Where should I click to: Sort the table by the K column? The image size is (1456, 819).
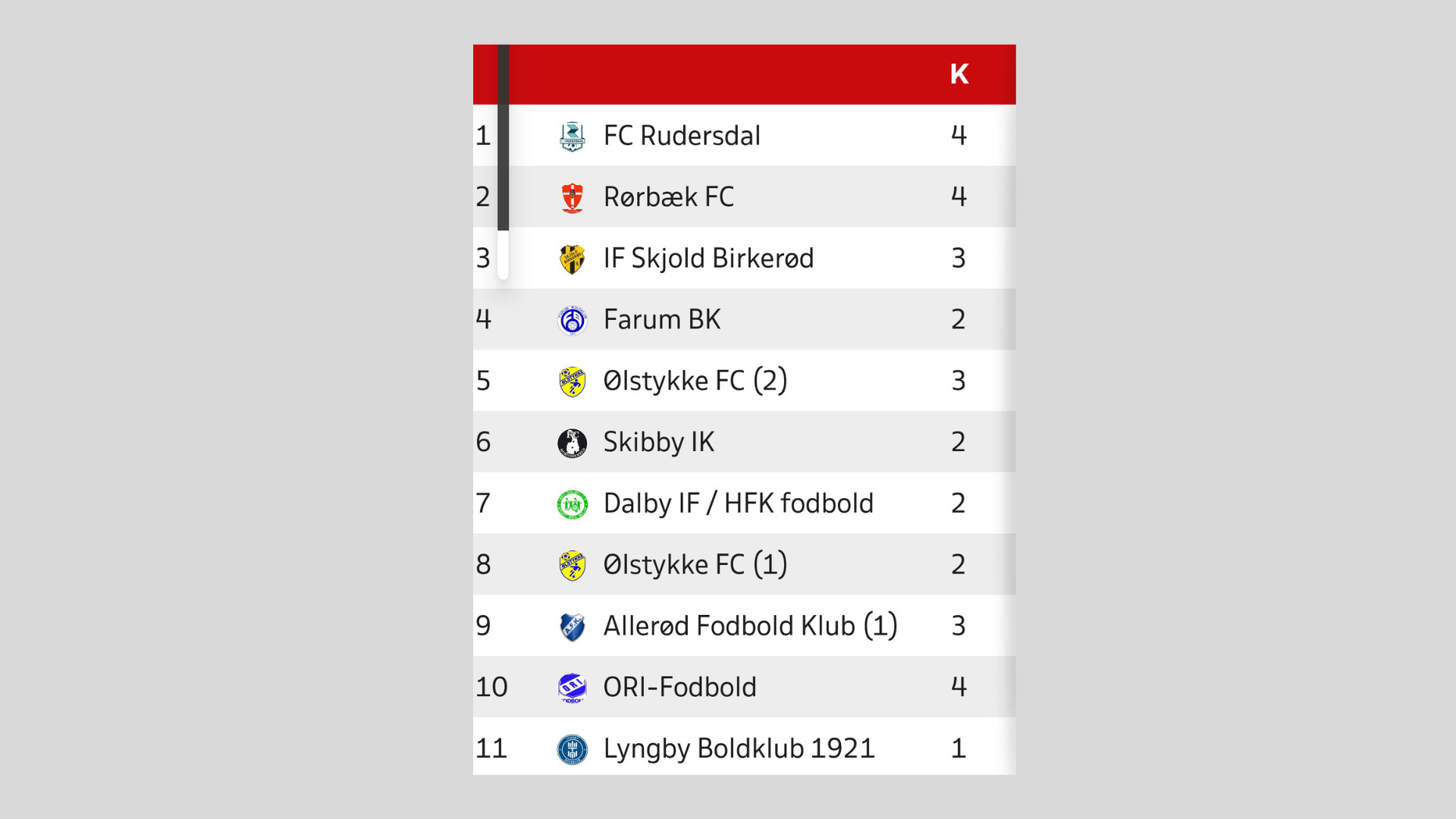tap(959, 74)
